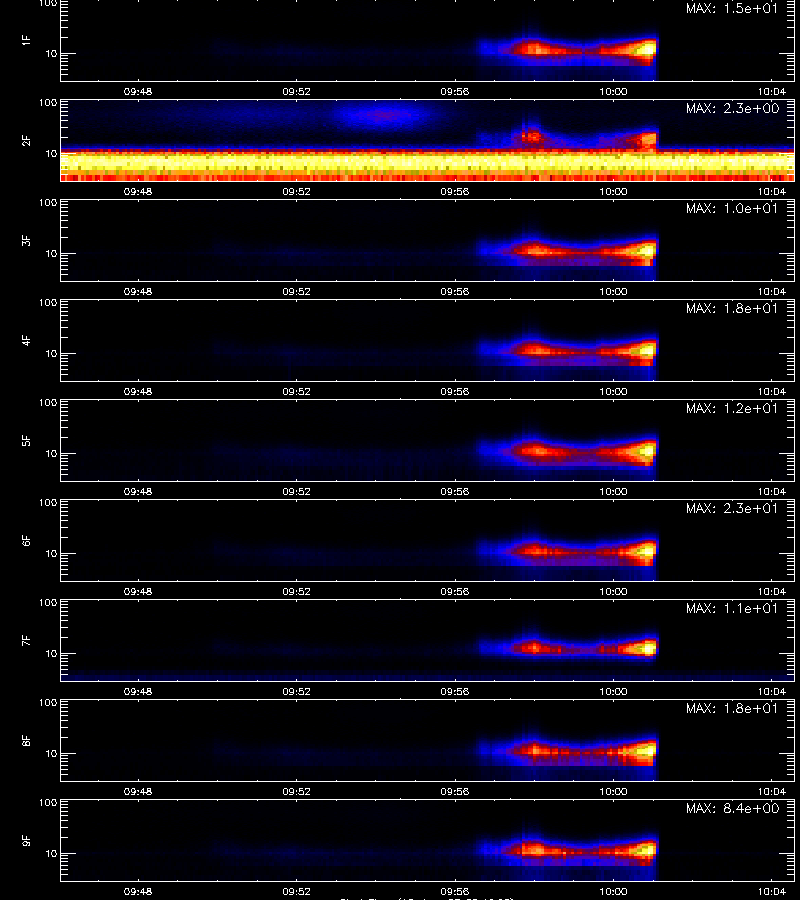Click the 2F panel axis label
Screen dimensions: 800x900
point(26,141)
